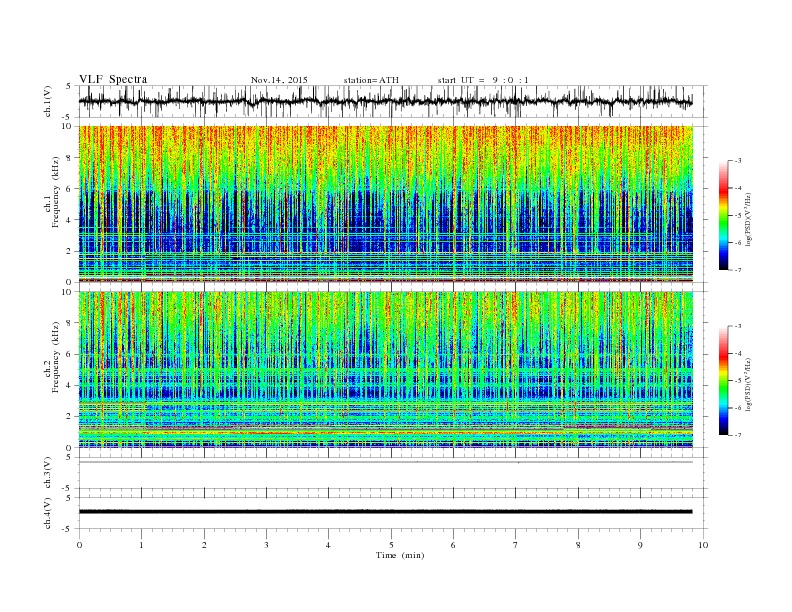The width and height of the screenshot is (792, 612).
Task: Select the date label "Nov.14, 2015"
Action: click(x=279, y=80)
